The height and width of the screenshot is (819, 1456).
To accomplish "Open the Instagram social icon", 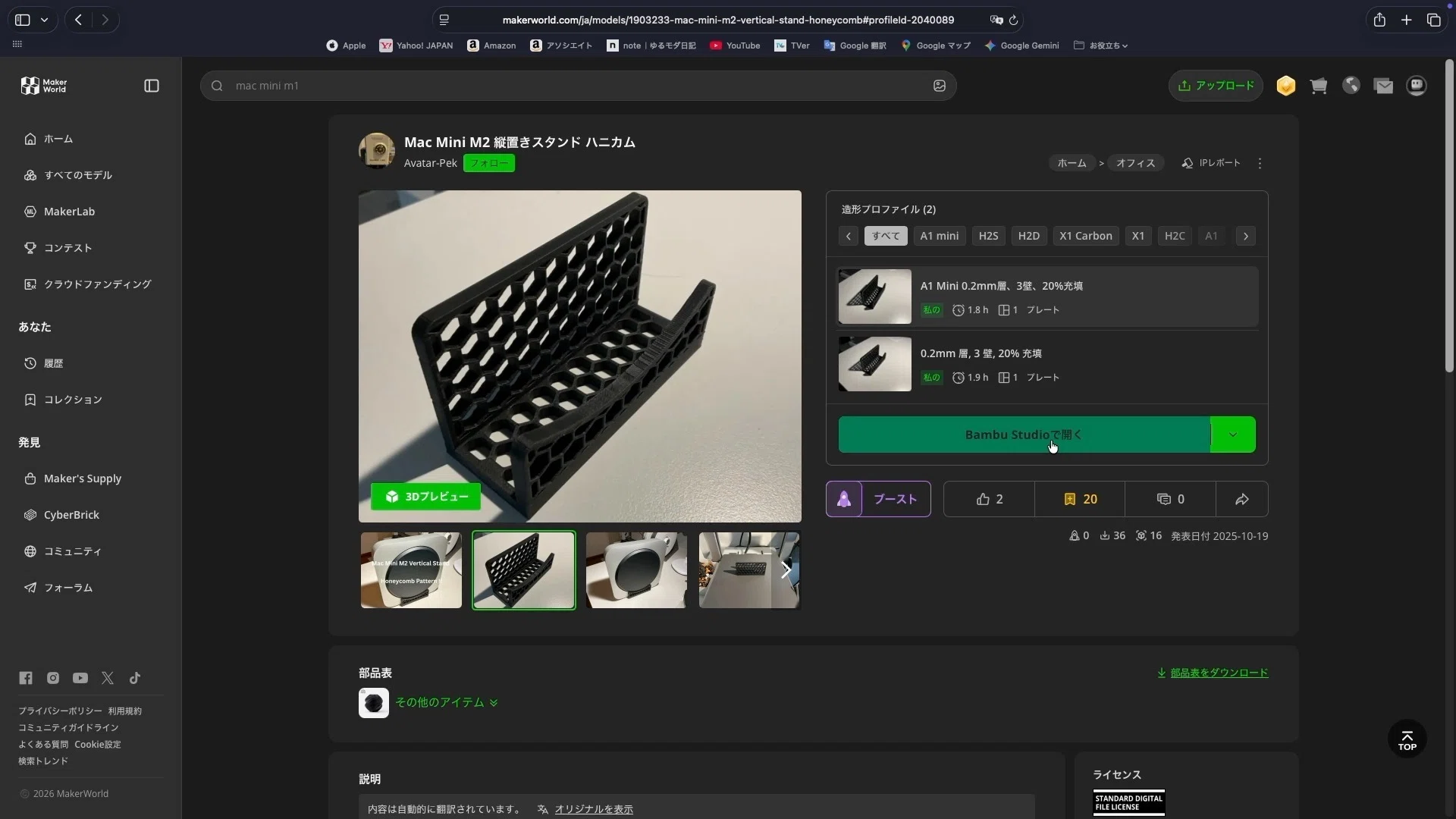I will point(53,678).
